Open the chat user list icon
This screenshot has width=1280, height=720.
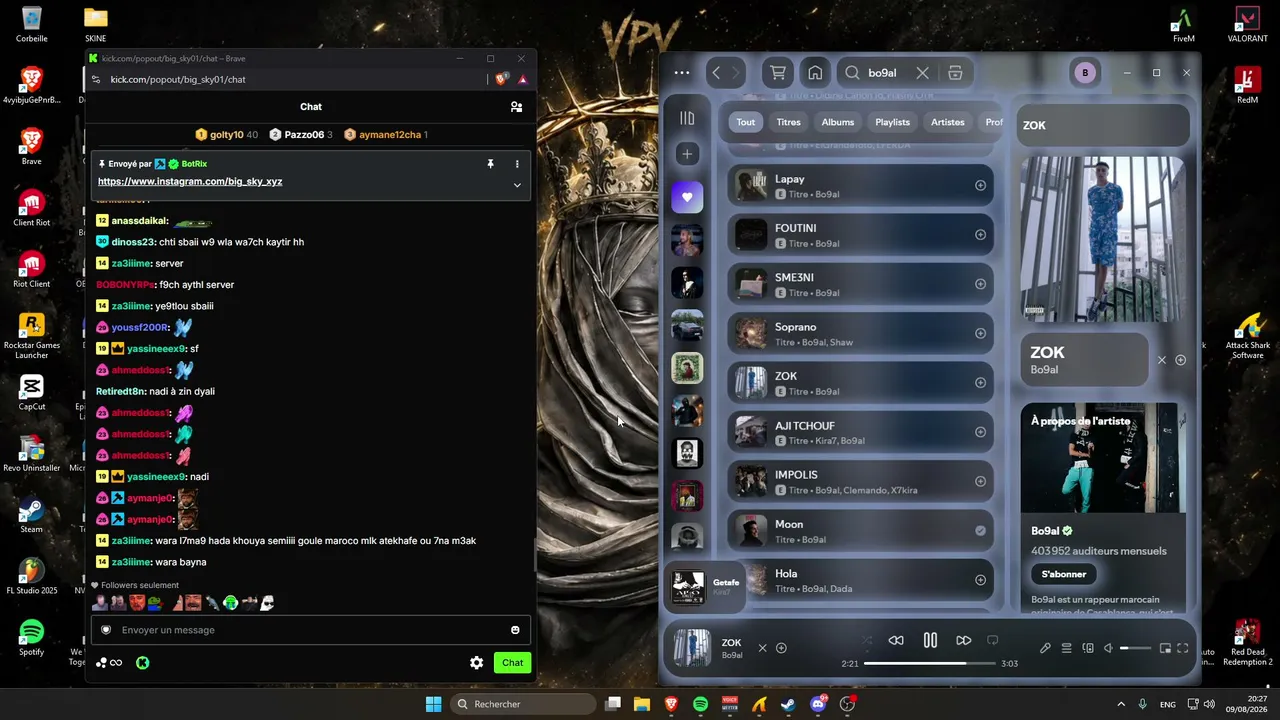pyautogui.click(x=516, y=107)
